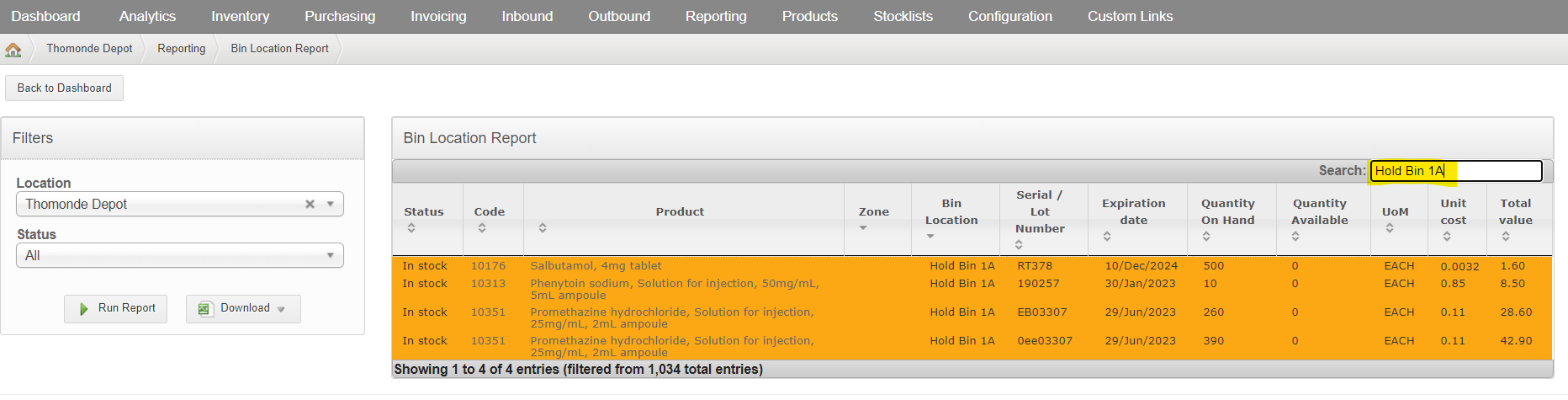Open the Configuration menu

(x=1009, y=16)
